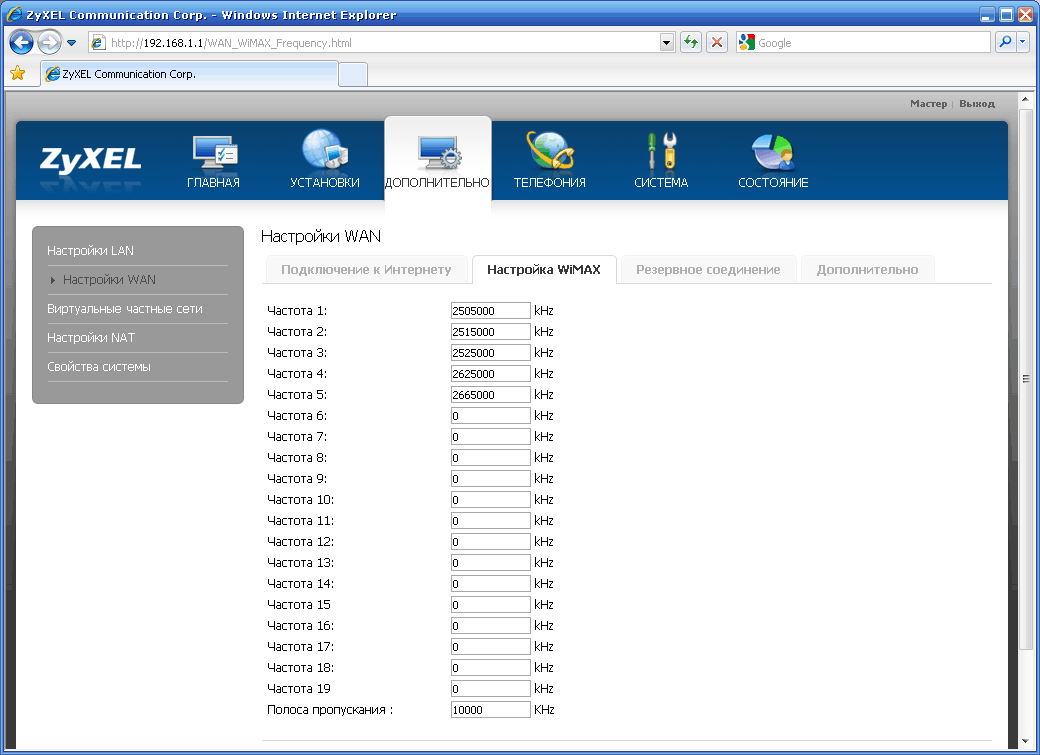
Task: Click the Частота 15 input field
Action: click(490, 604)
